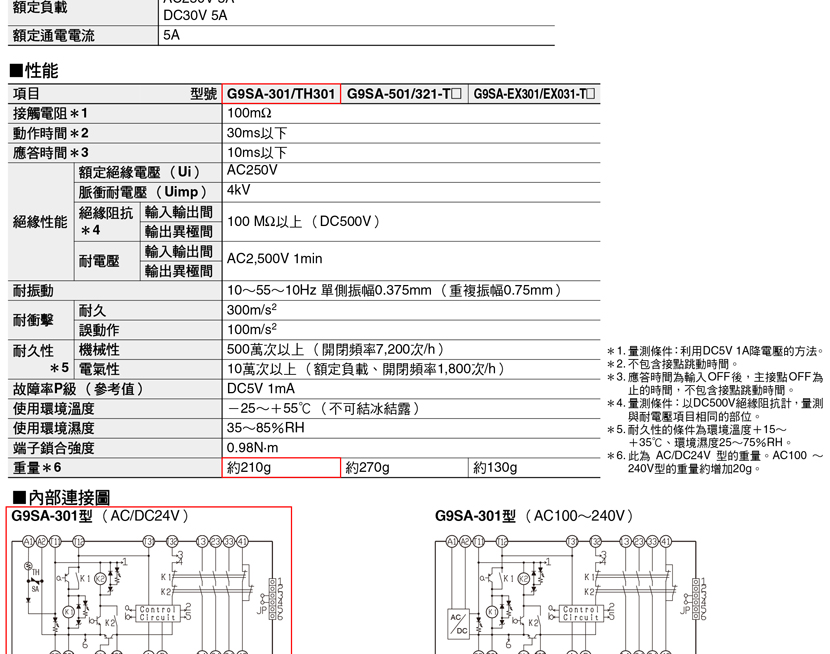This screenshot has width=830, height=654.
Task: Click "Control Circuit" block in AC/DC24V diagram
Action: click(x=157, y=613)
